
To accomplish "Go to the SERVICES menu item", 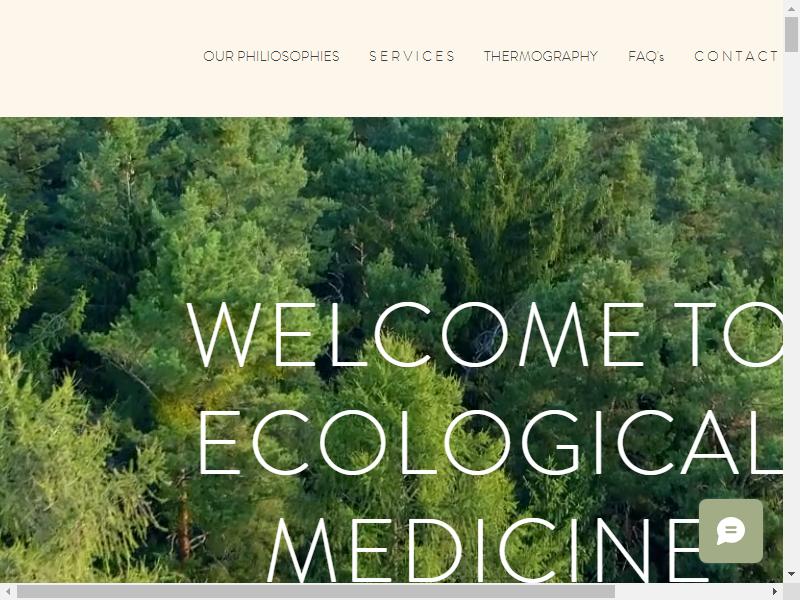I will (x=412, y=56).
